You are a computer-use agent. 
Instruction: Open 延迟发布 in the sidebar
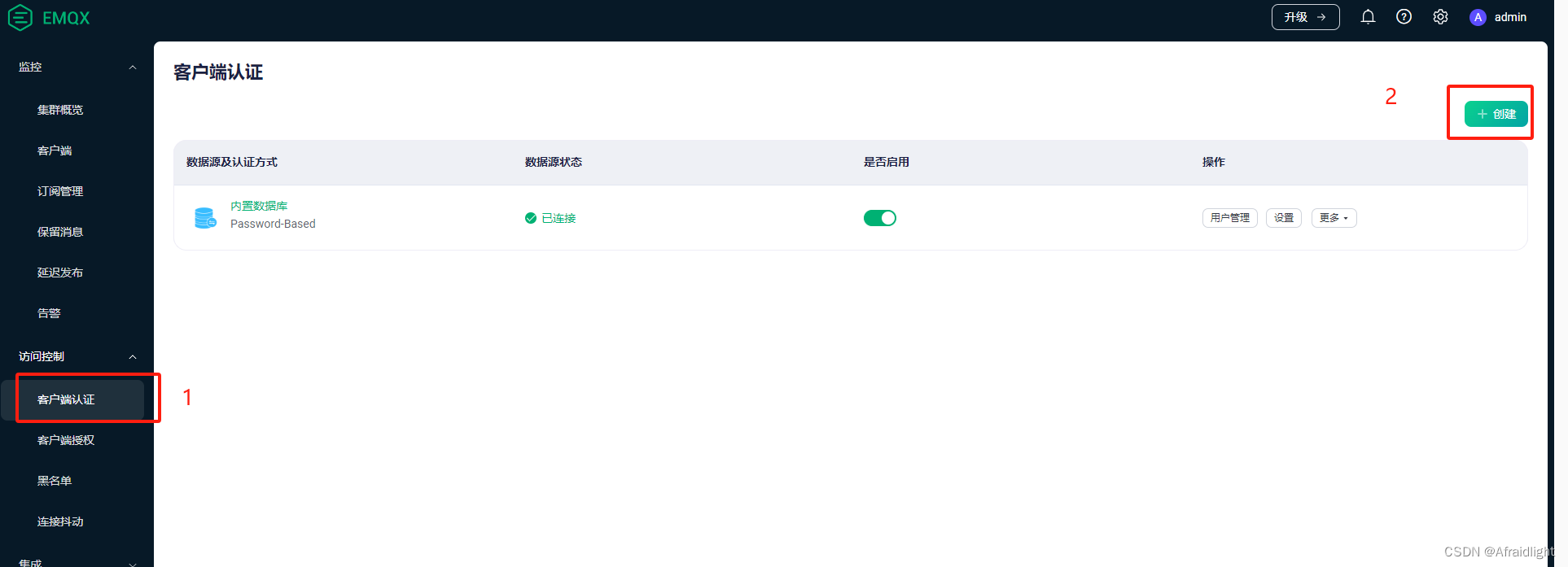[60, 273]
